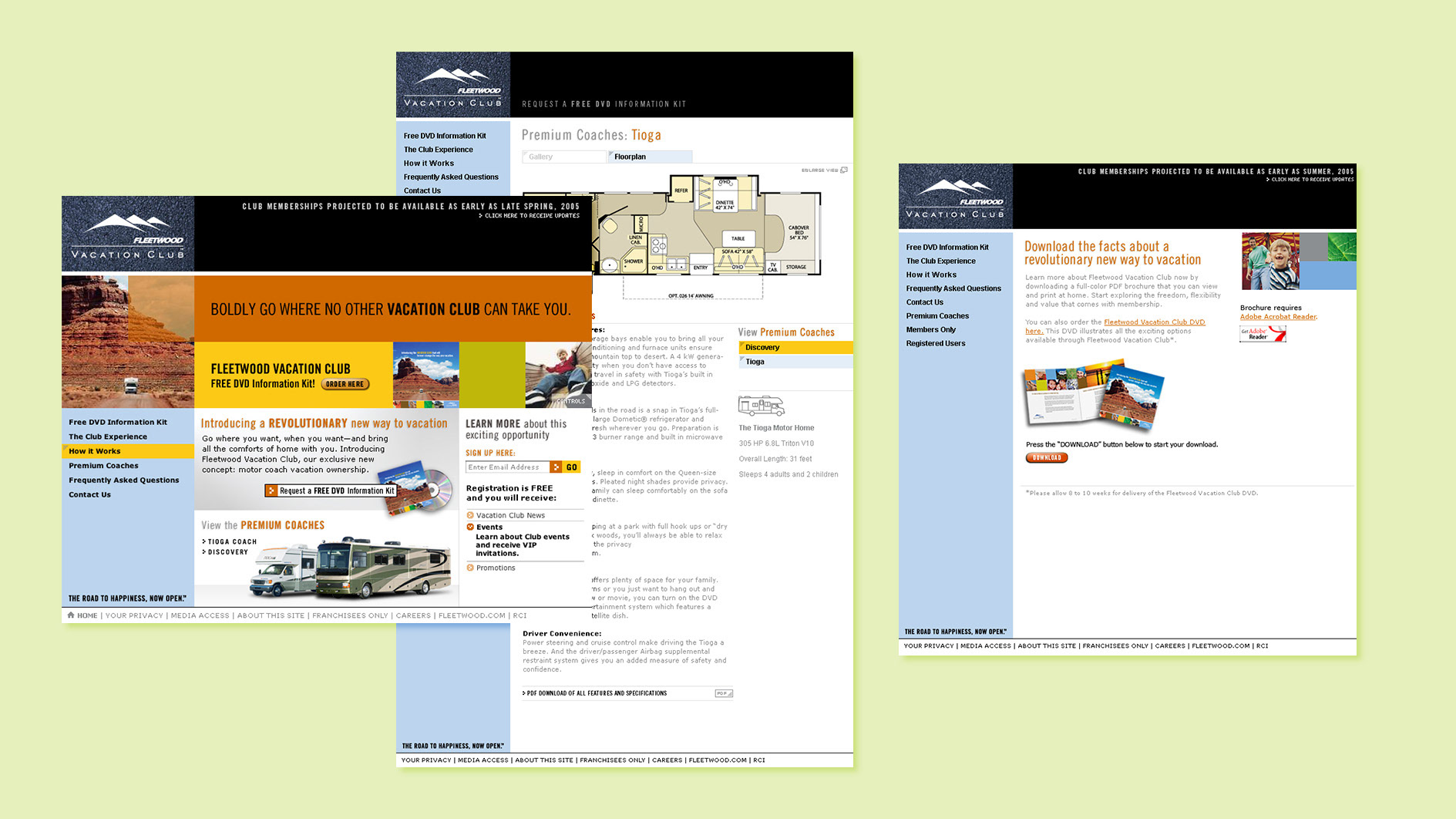The image size is (1456, 819).
Task: Open Free DVD Information Kit in the home page sidebar
Action: click(x=118, y=422)
